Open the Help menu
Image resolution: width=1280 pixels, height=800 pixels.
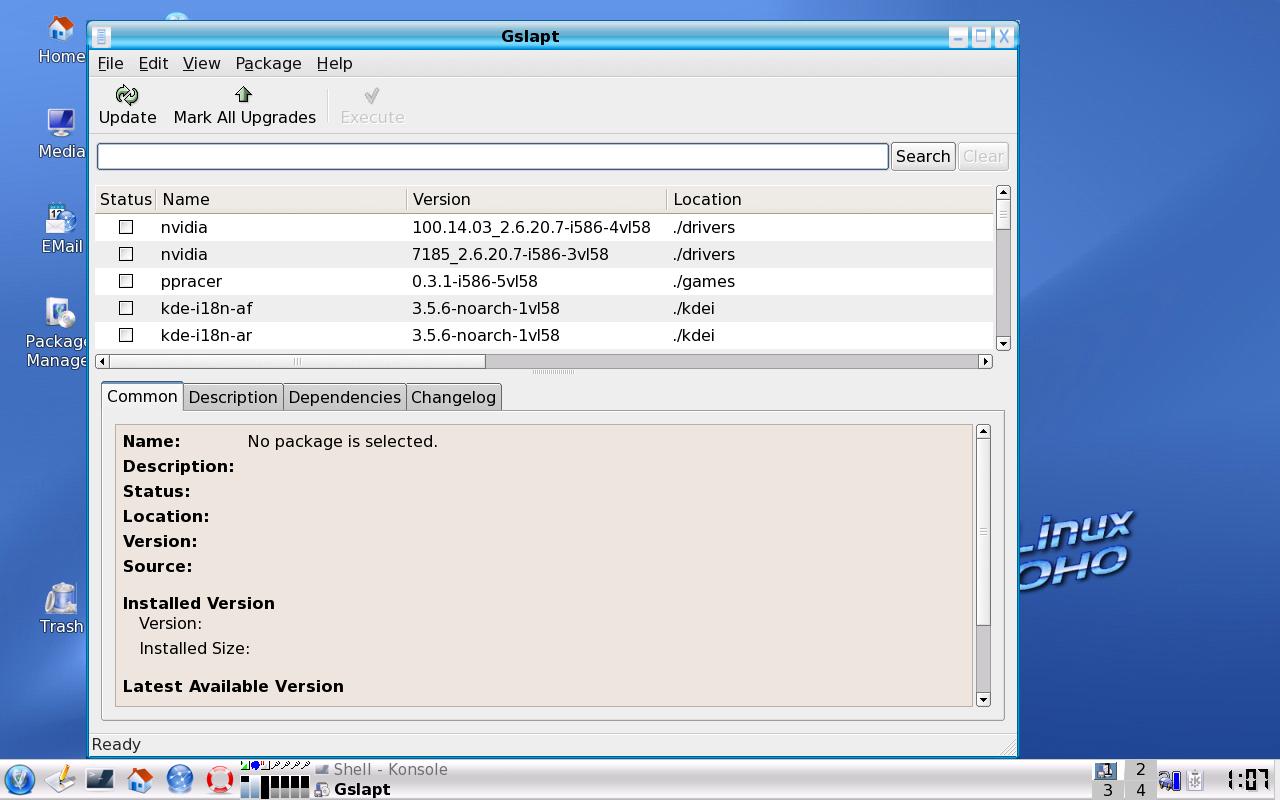coord(334,63)
